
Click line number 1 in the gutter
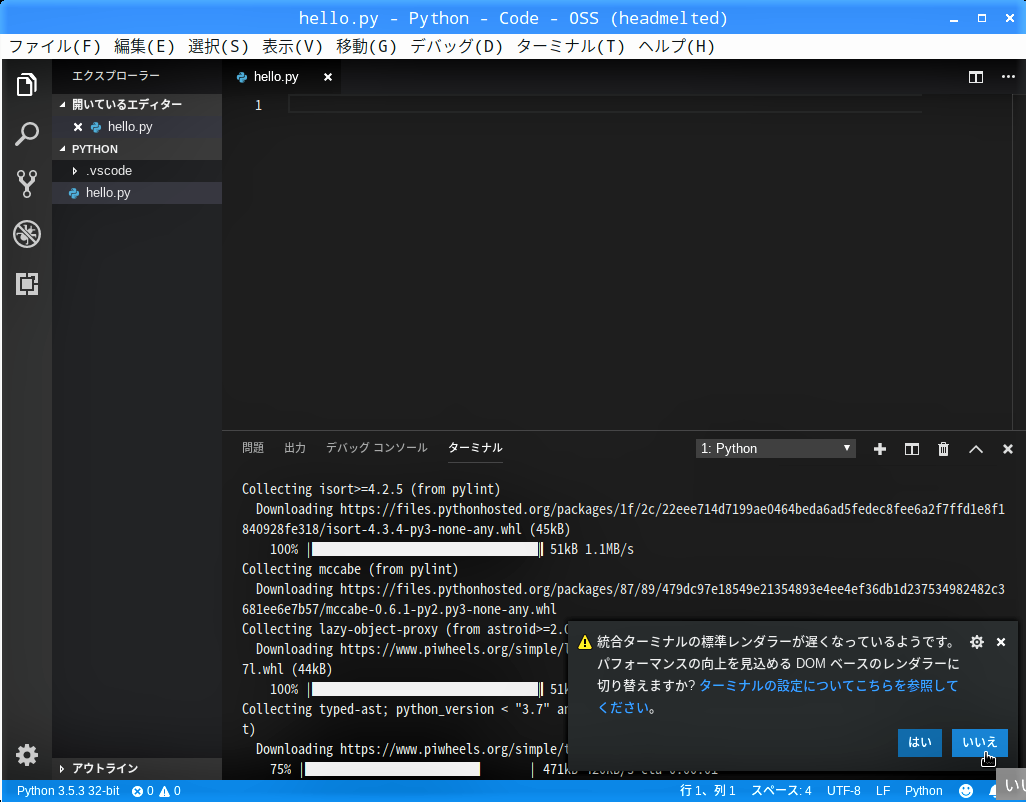(258, 105)
